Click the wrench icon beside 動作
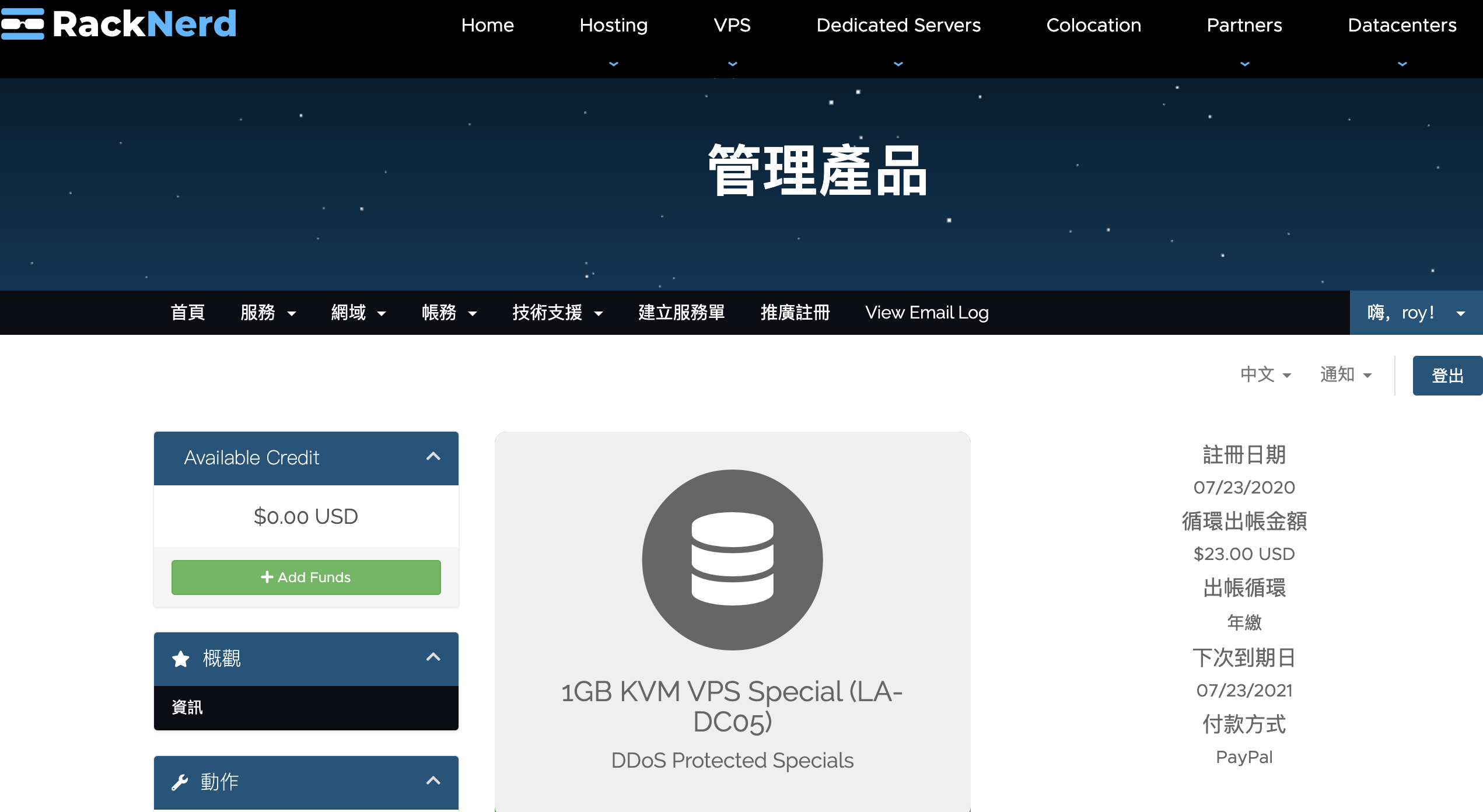The image size is (1483, 812). pyautogui.click(x=180, y=782)
